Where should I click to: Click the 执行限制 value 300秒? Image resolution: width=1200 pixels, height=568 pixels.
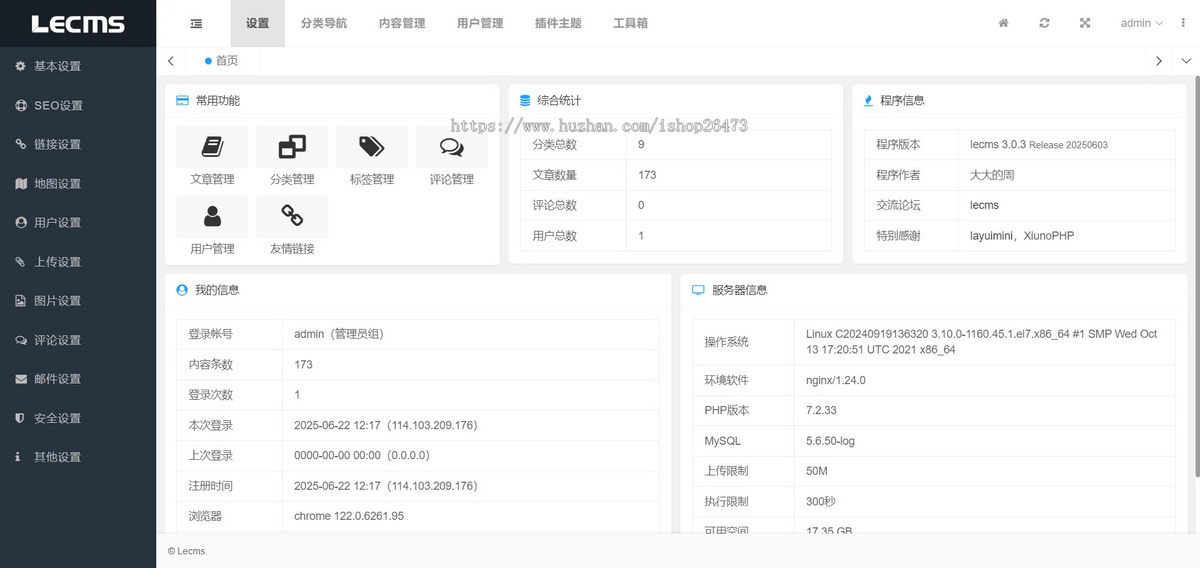[820, 501]
